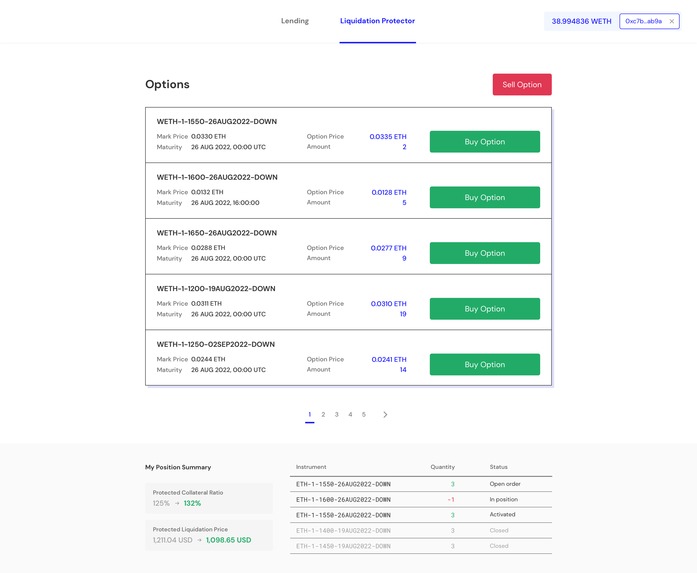Click the red Sell Option button
Viewport: 697px width, 573px height.
click(x=522, y=84)
